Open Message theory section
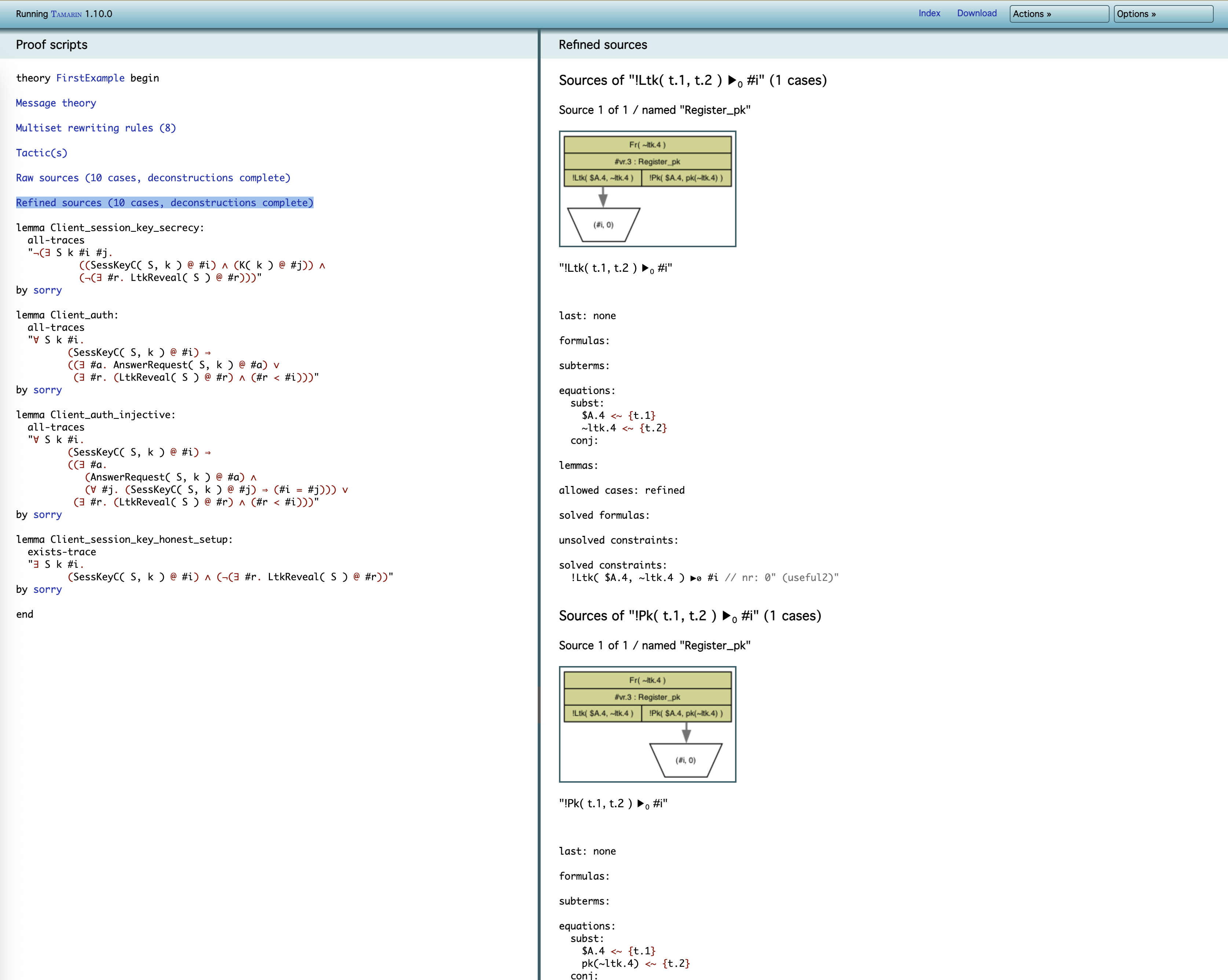Image resolution: width=1228 pixels, height=980 pixels. point(56,103)
